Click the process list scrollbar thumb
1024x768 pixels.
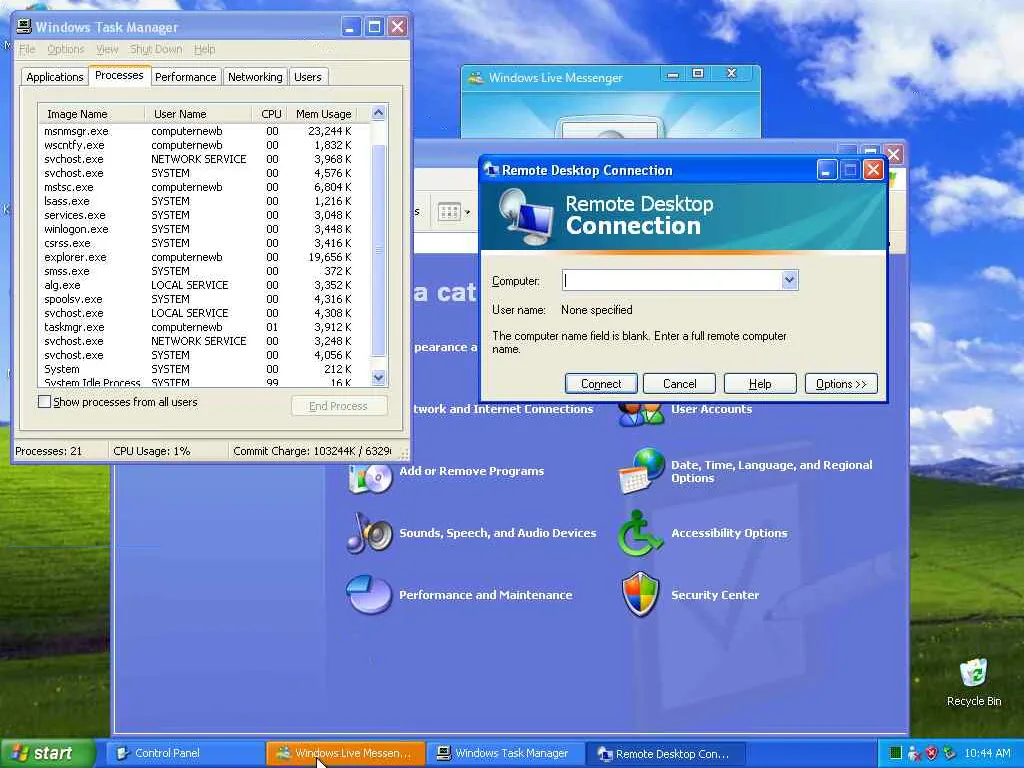pyautogui.click(x=379, y=250)
